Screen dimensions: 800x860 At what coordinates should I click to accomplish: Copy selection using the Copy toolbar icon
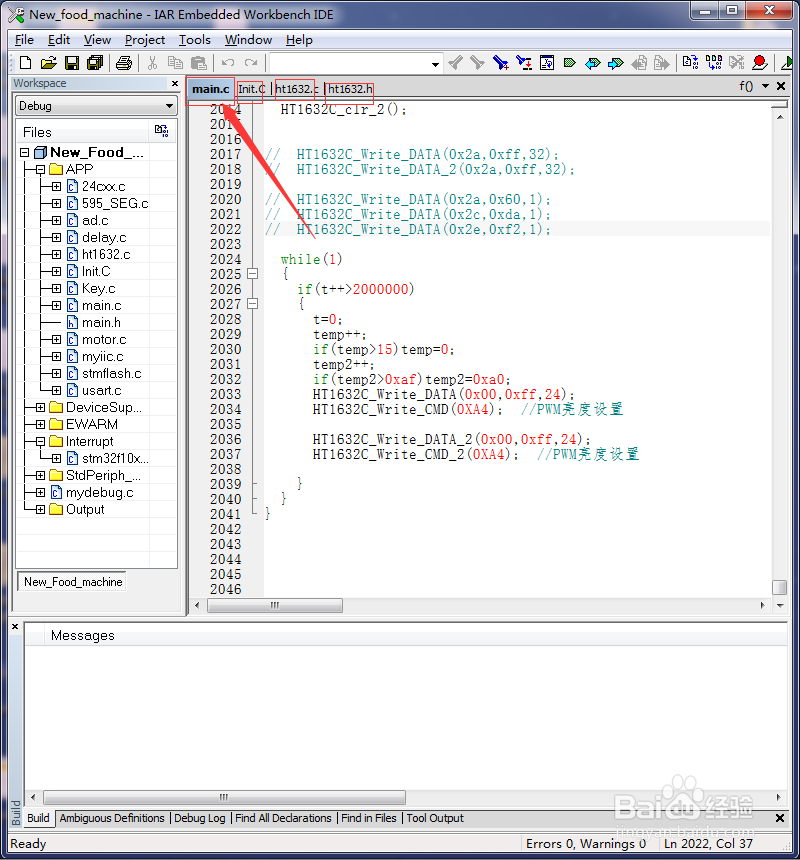click(x=175, y=63)
